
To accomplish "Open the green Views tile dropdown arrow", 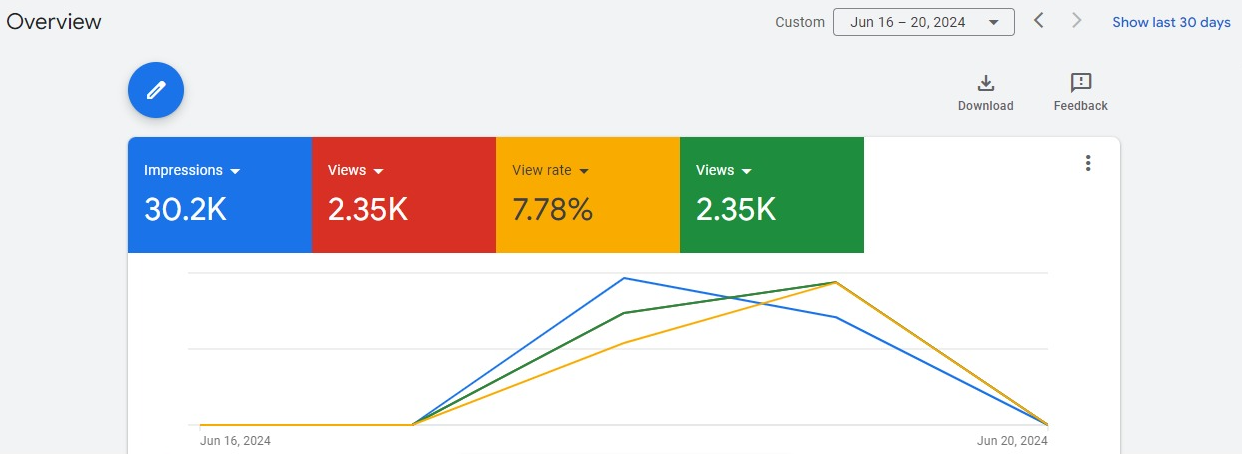I will point(747,171).
